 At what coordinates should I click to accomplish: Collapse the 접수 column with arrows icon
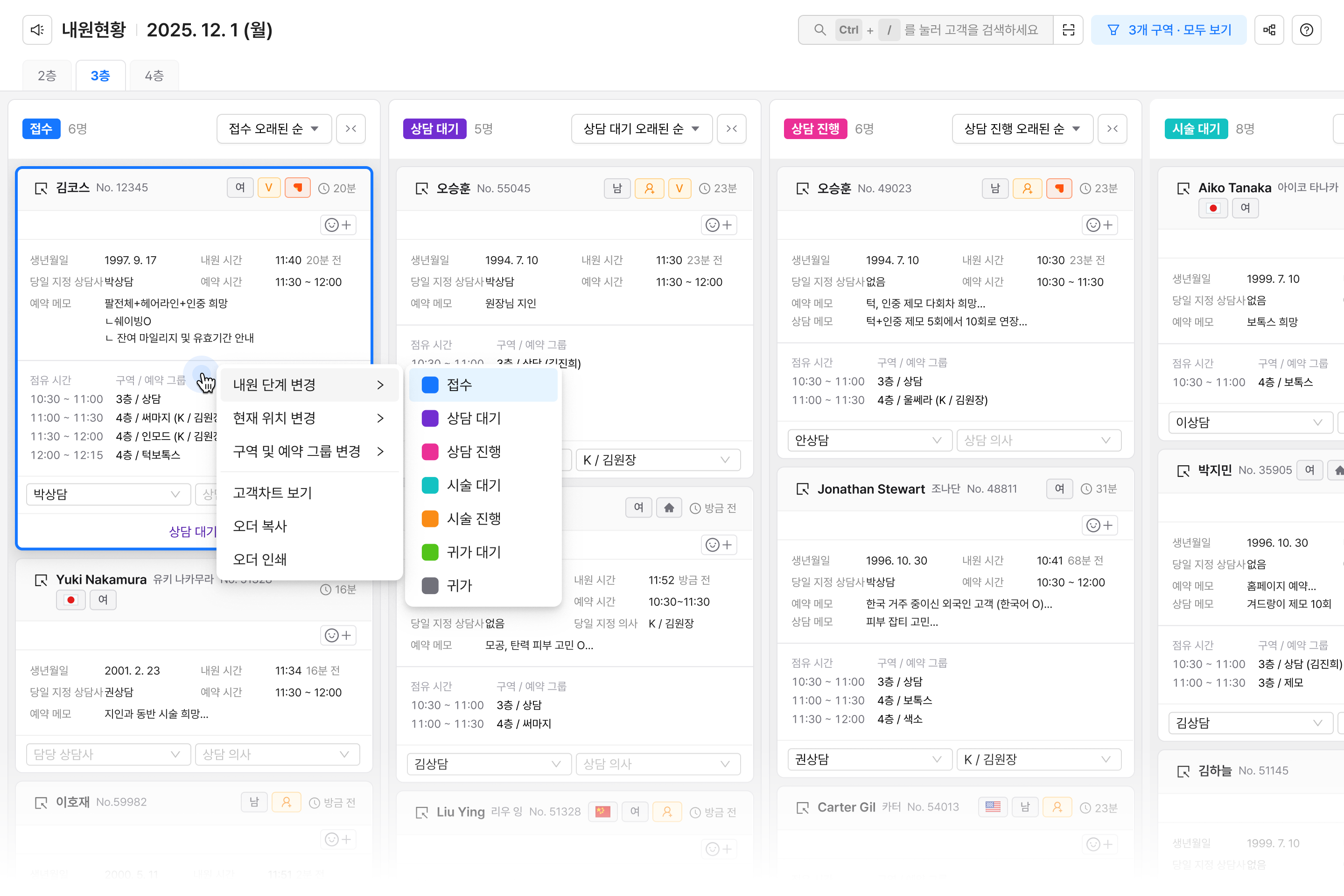pos(351,129)
